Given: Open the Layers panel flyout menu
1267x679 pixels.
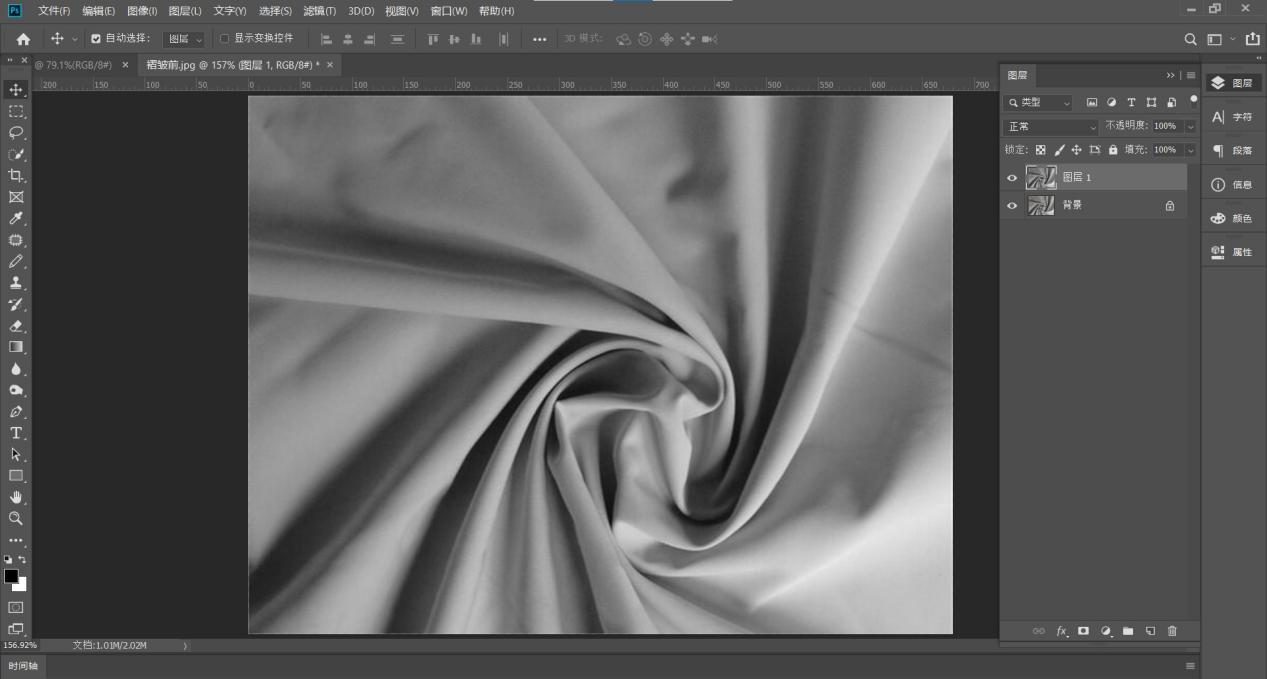Looking at the screenshot, I should (x=1191, y=76).
